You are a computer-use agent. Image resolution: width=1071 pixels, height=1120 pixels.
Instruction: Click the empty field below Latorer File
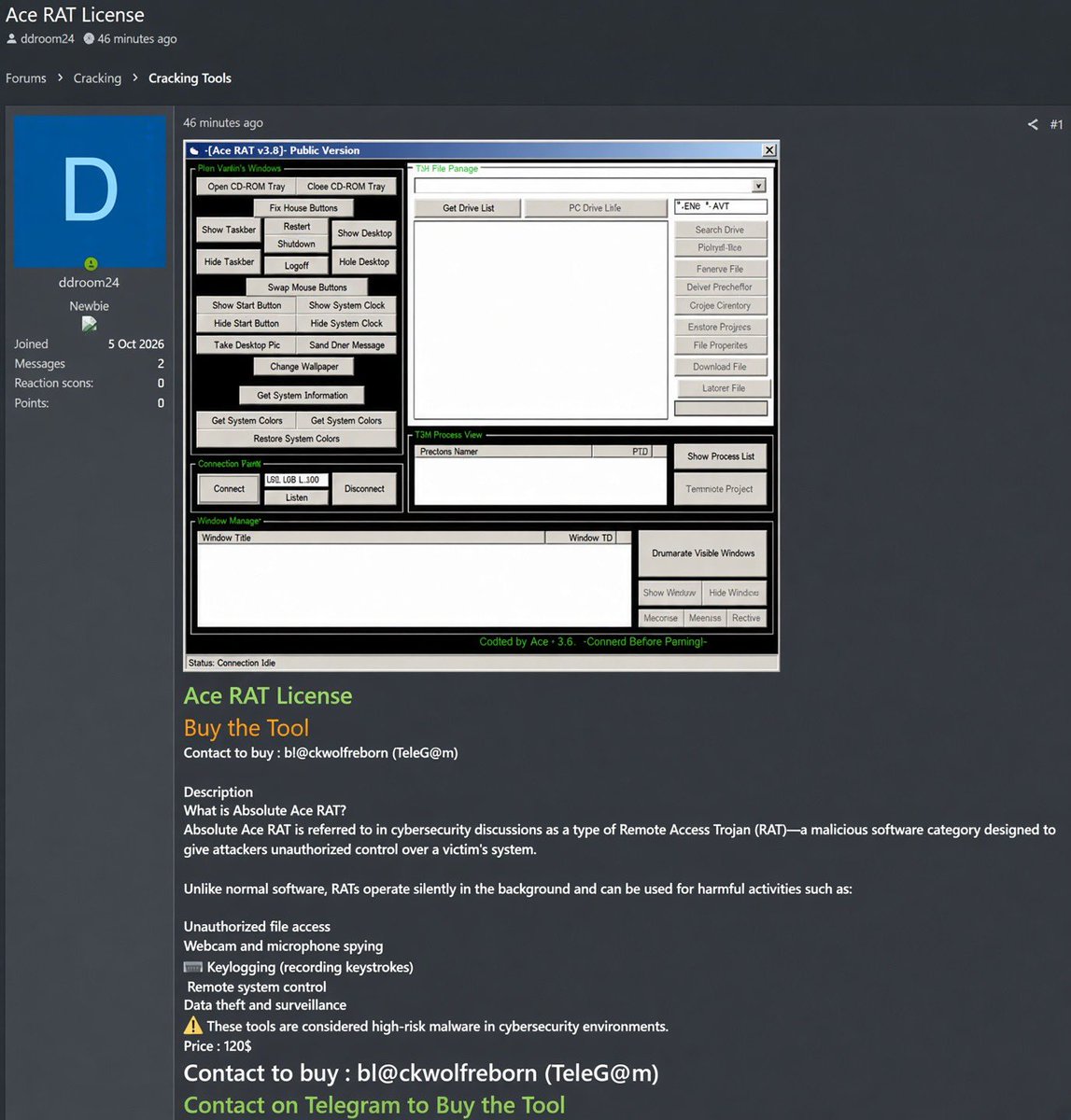coord(721,408)
